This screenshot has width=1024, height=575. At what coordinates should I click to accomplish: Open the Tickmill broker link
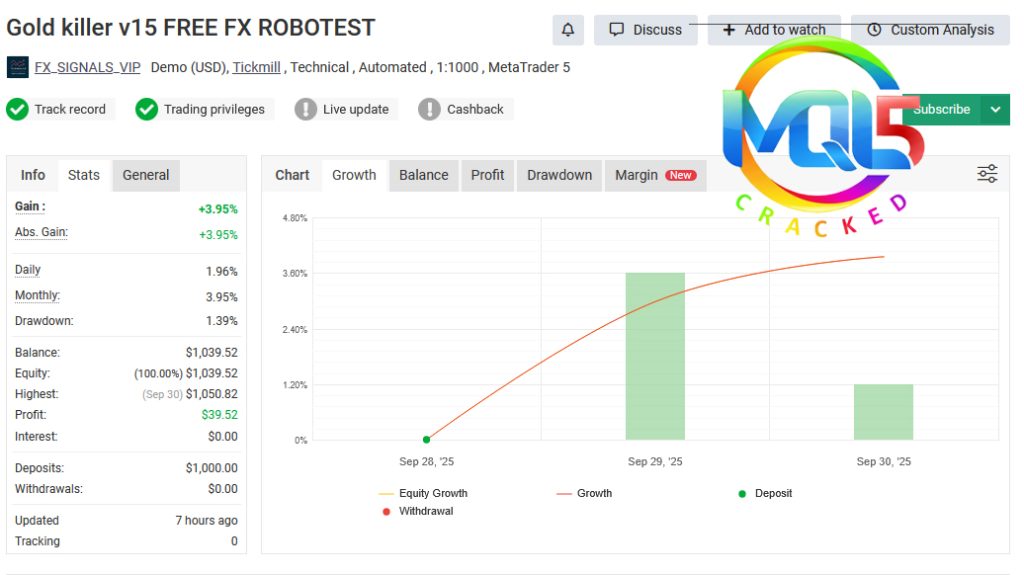click(x=256, y=67)
